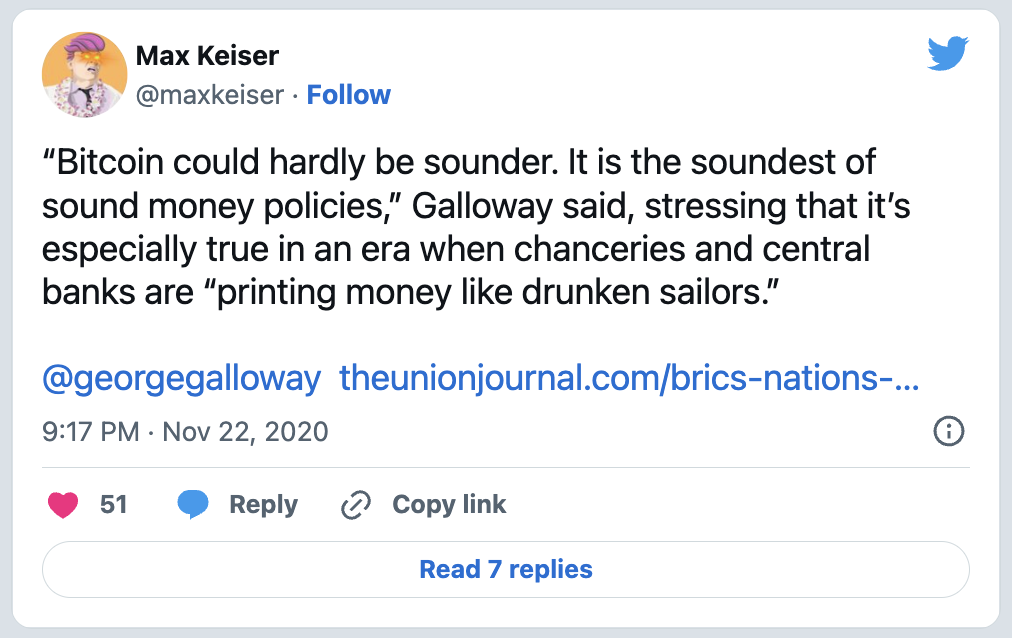Click the tweet's opening Bitcoin sentence
The width and height of the screenshot is (1012, 638).
300,162
